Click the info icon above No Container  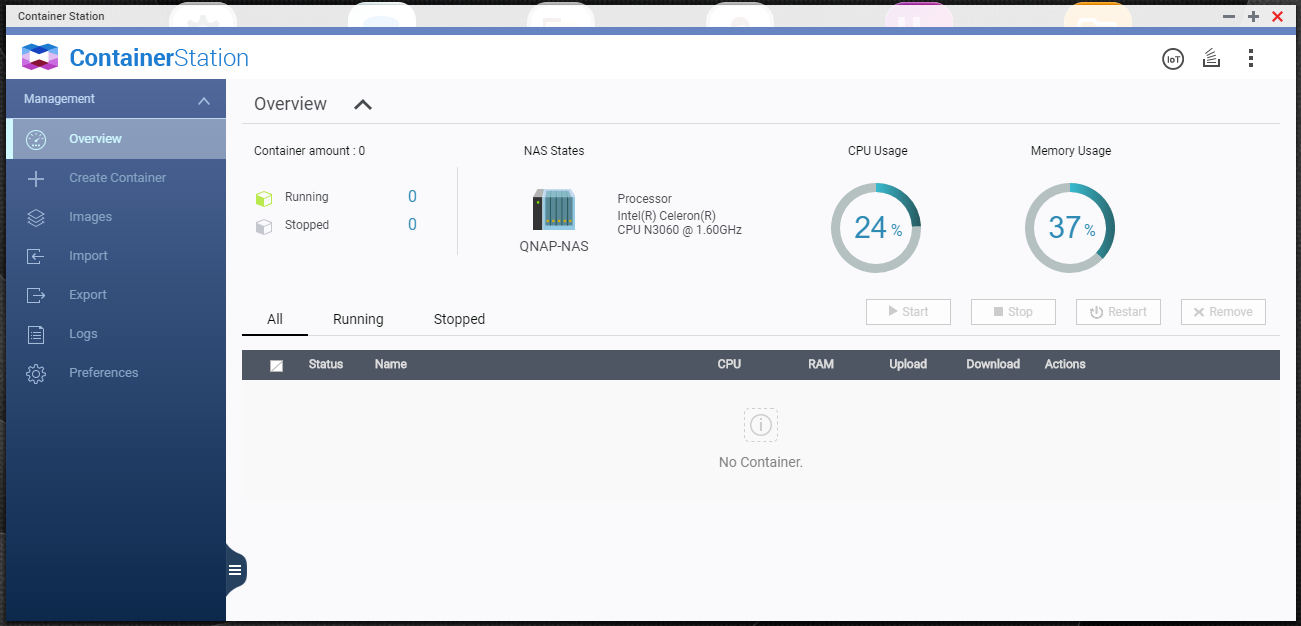click(x=761, y=425)
